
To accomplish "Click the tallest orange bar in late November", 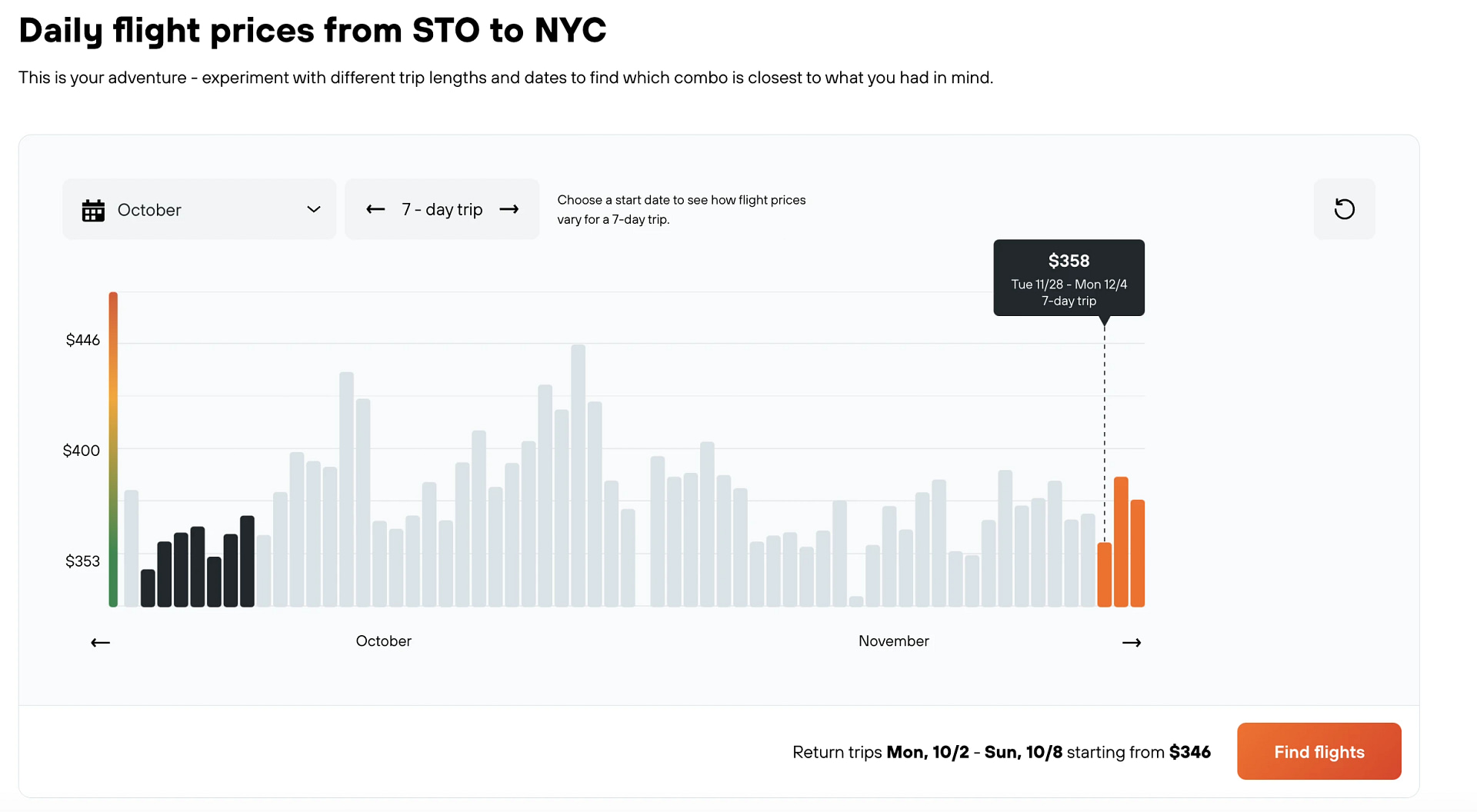I will (x=1121, y=542).
